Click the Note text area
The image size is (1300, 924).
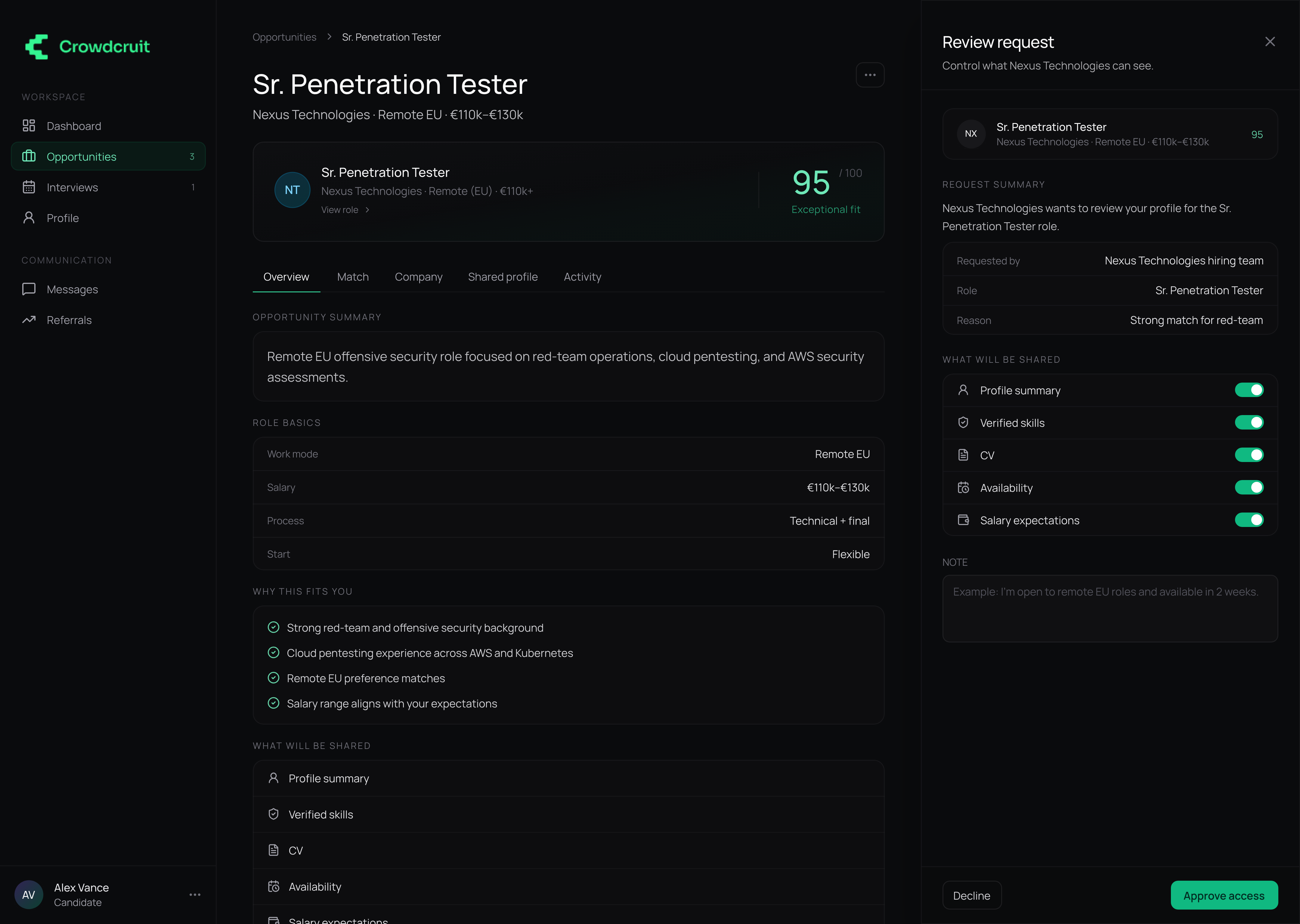(1110, 608)
